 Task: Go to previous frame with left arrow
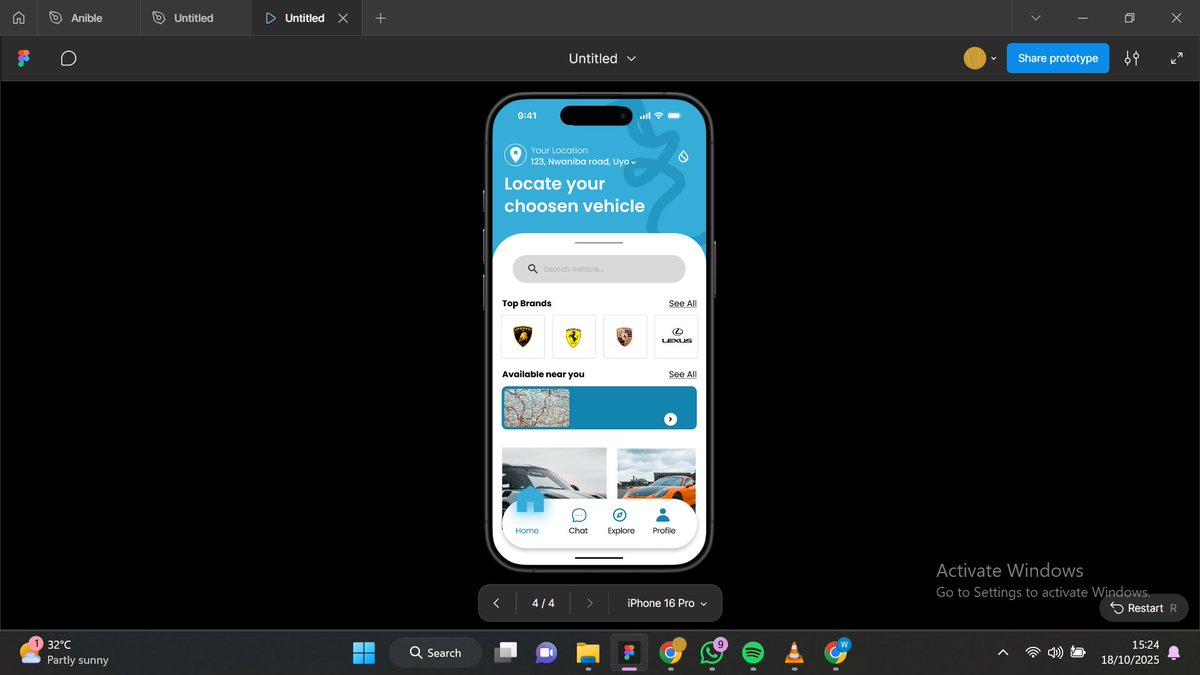click(496, 603)
